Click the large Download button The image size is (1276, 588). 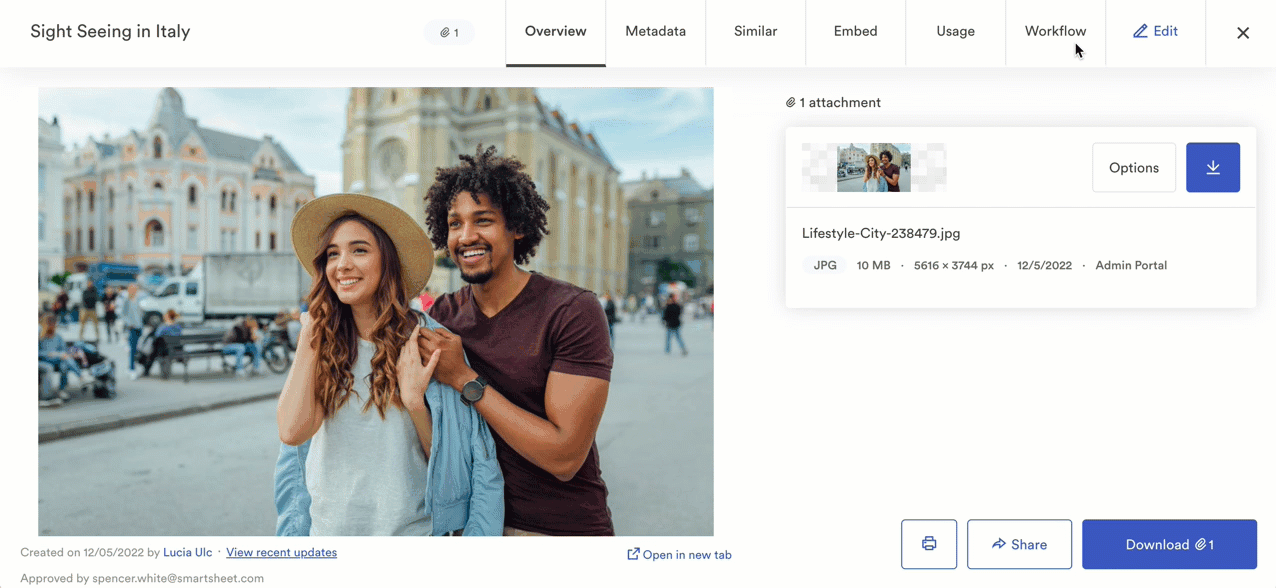(1169, 544)
